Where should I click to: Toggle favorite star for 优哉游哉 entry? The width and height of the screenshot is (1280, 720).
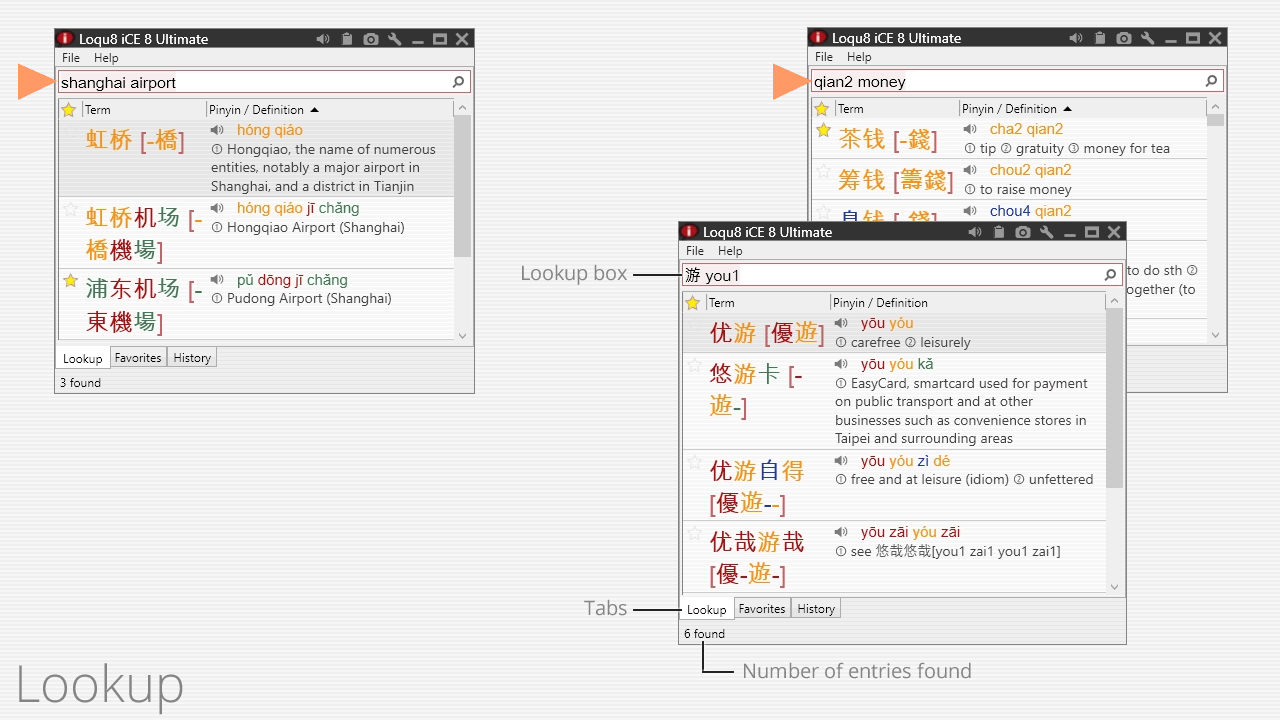click(x=694, y=533)
